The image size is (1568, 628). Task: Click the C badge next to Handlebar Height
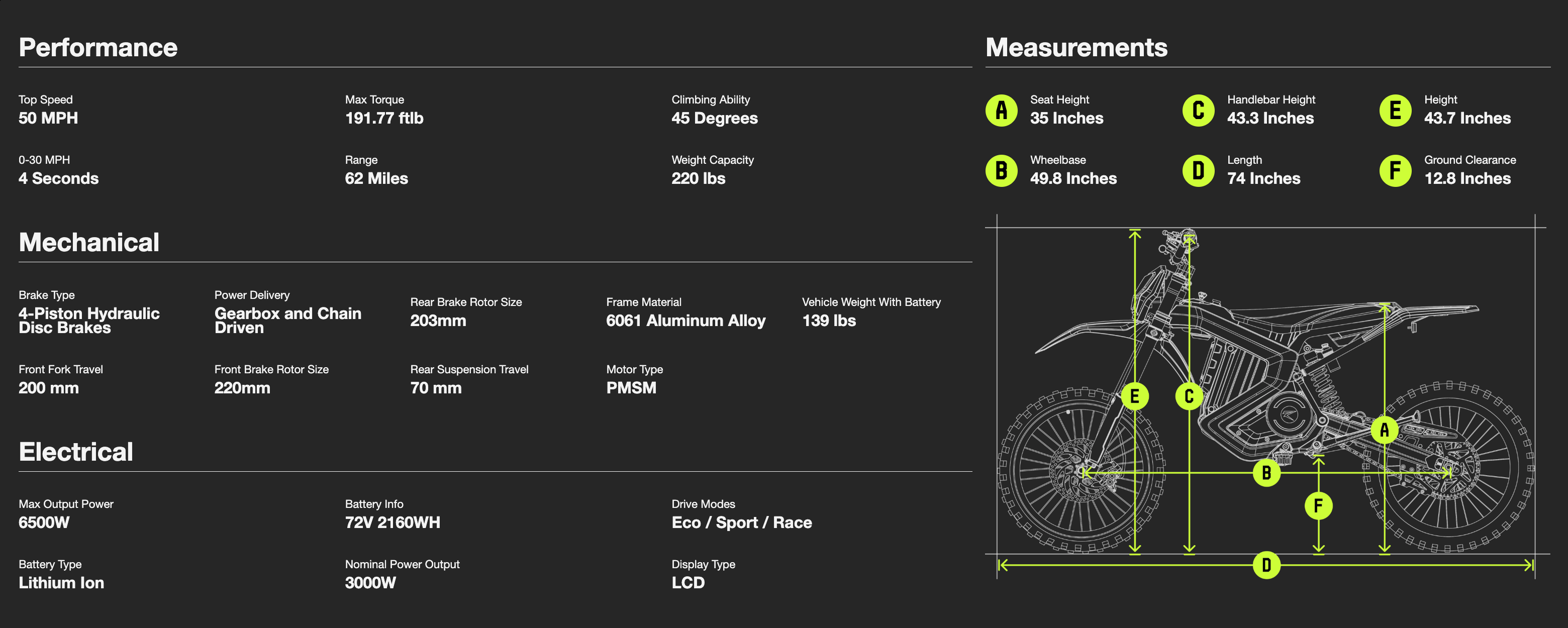point(1198,111)
